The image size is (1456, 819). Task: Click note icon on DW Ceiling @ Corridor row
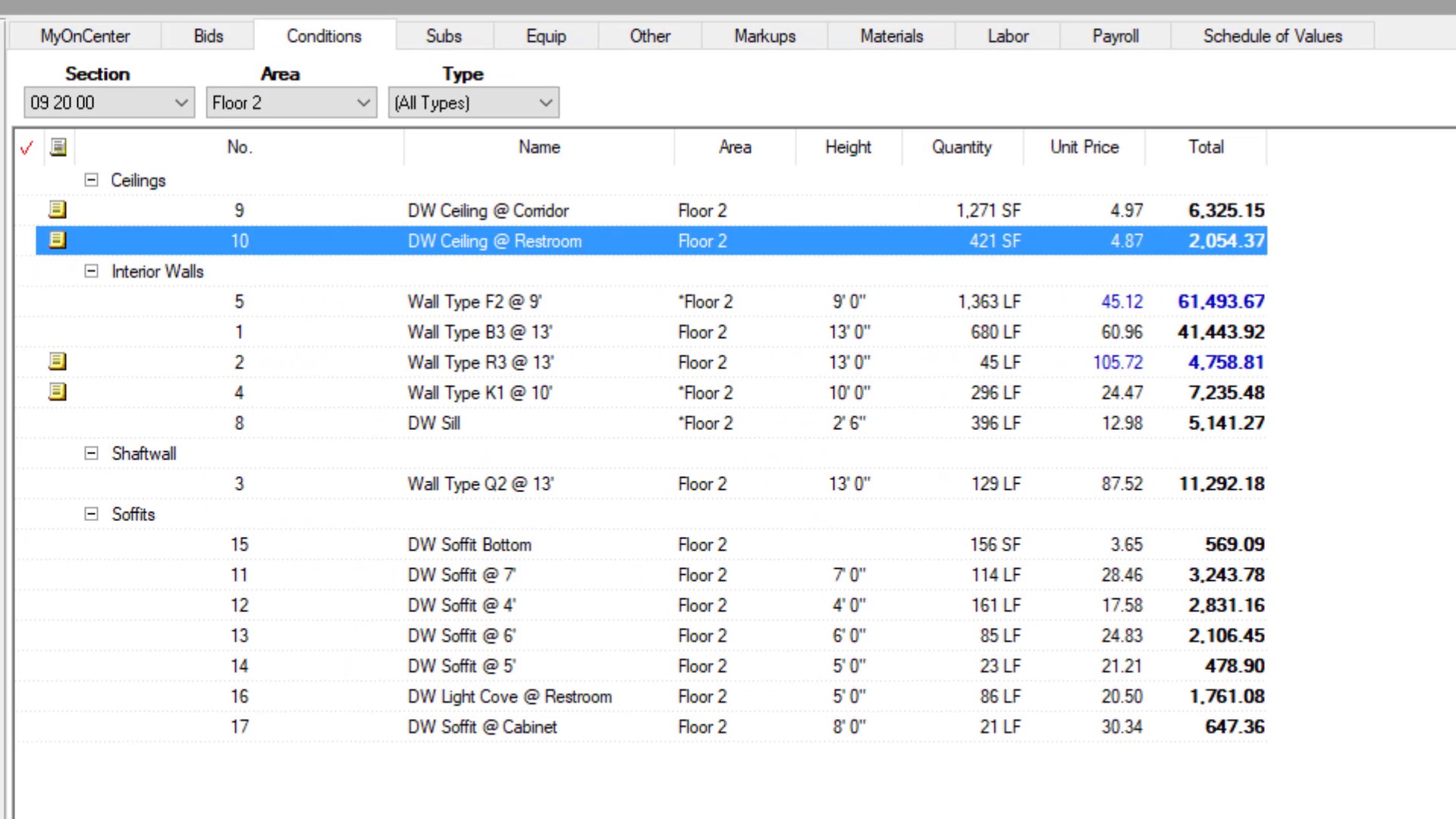[58, 209]
